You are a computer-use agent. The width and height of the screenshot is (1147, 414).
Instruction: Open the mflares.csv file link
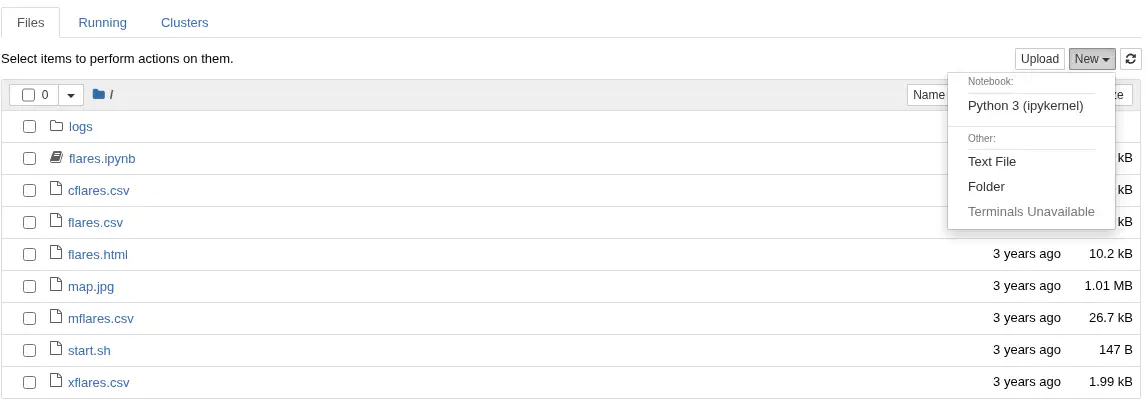(x=100, y=318)
